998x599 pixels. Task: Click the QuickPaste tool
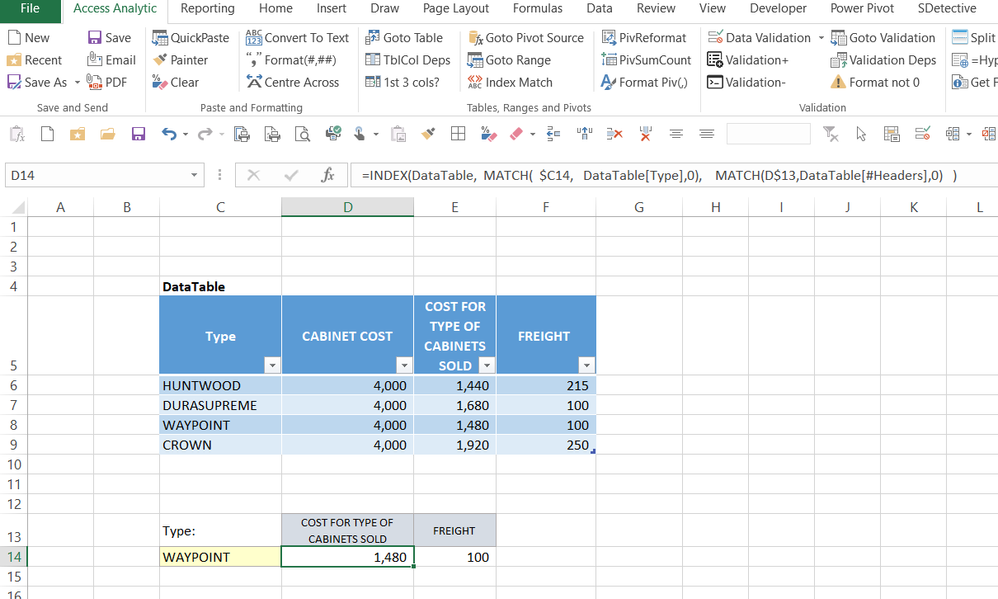(x=190, y=38)
